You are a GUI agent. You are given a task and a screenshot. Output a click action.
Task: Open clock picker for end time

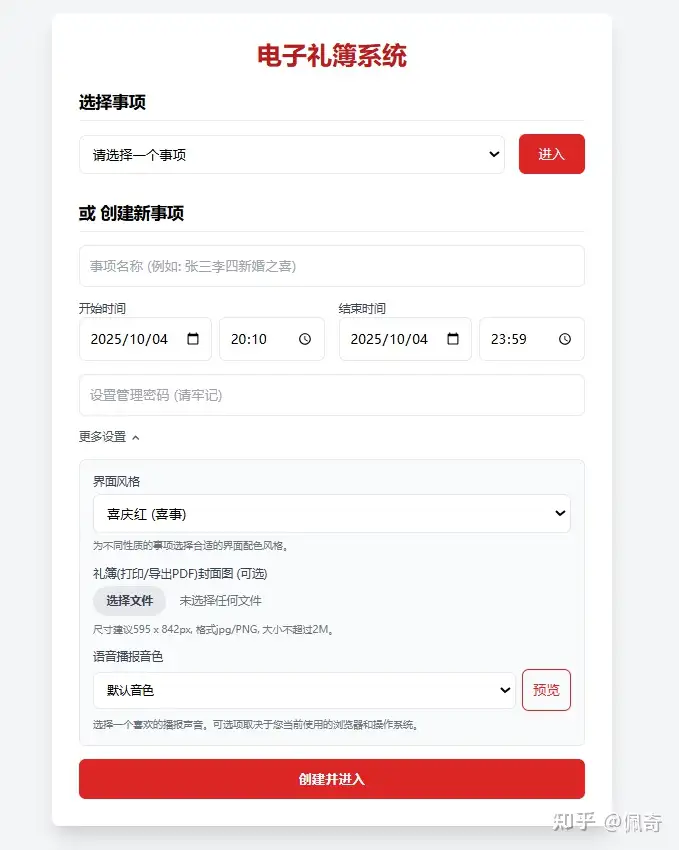565,339
